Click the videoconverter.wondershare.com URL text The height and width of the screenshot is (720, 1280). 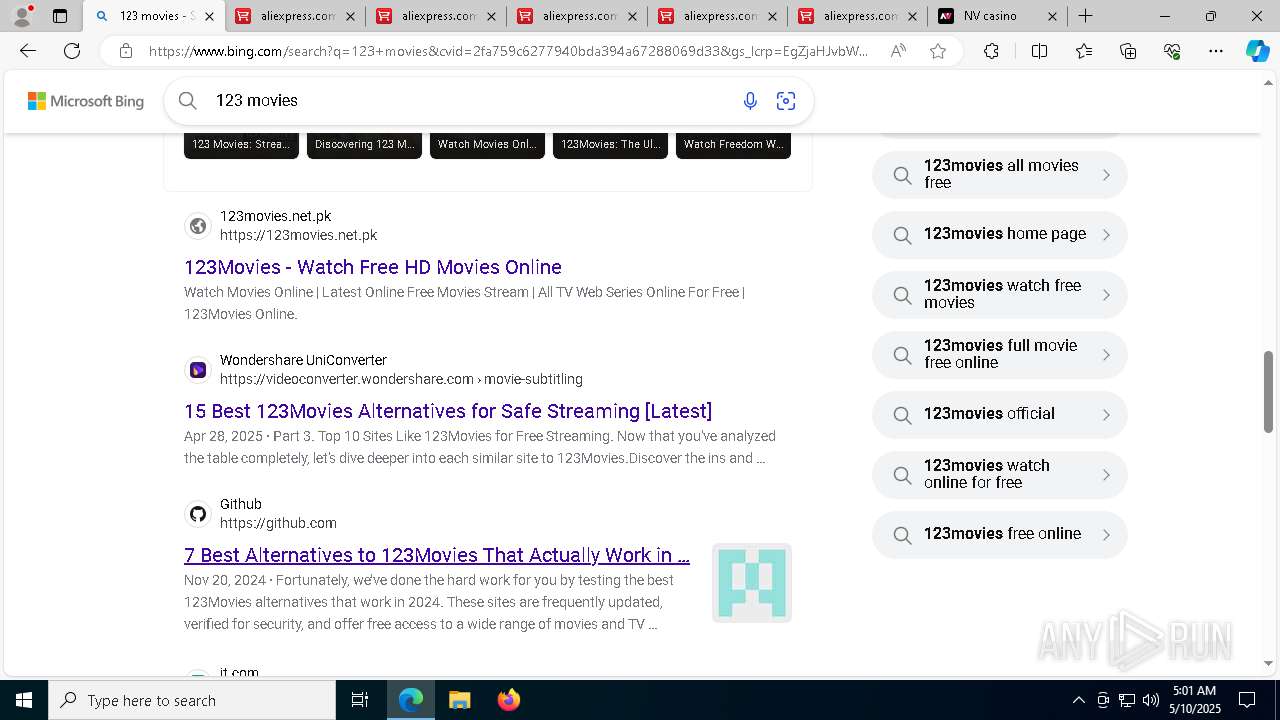pos(401,379)
